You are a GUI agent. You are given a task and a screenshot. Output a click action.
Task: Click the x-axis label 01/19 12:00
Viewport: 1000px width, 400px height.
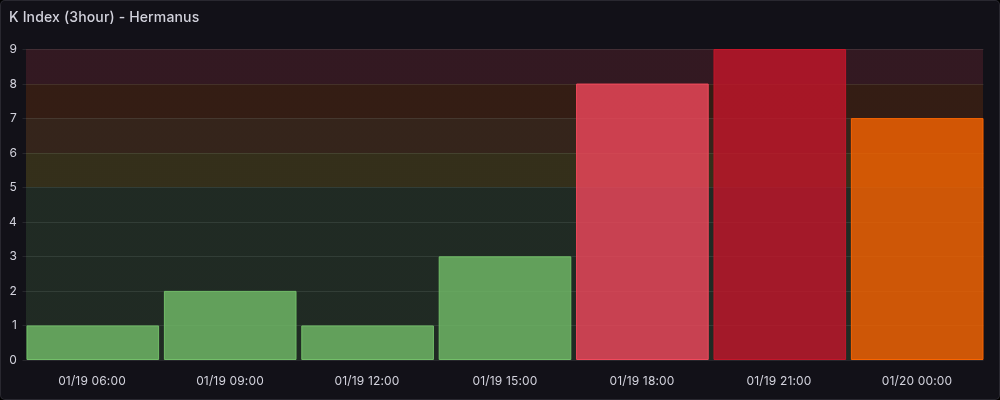(x=367, y=381)
